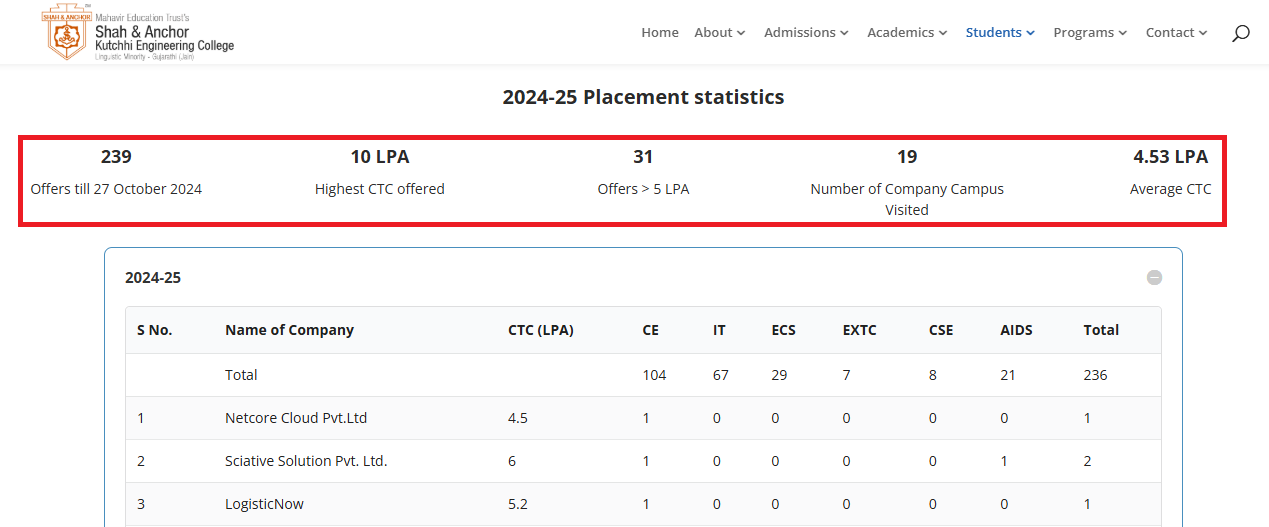Click the ECS column header
Screen dimensions: 1269x527
(783, 330)
